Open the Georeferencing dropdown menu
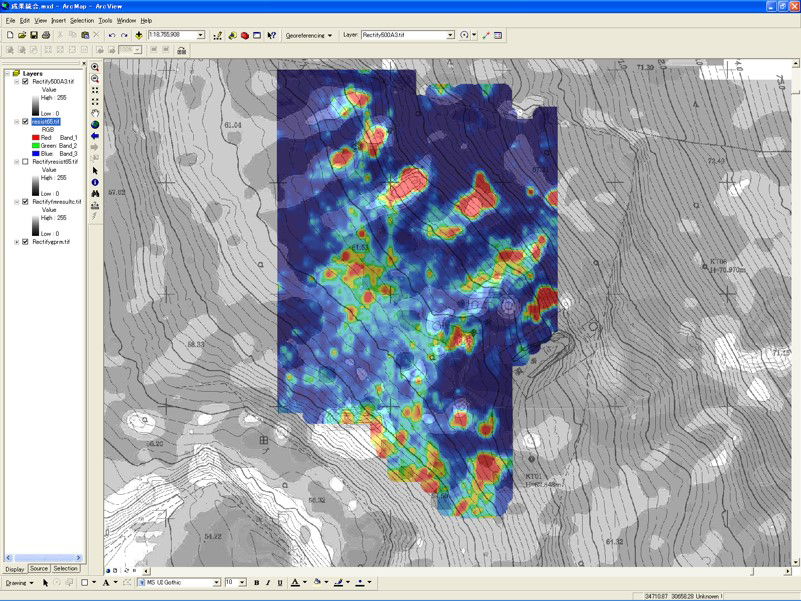The height and width of the screenshot is (601, 801). 309,35
